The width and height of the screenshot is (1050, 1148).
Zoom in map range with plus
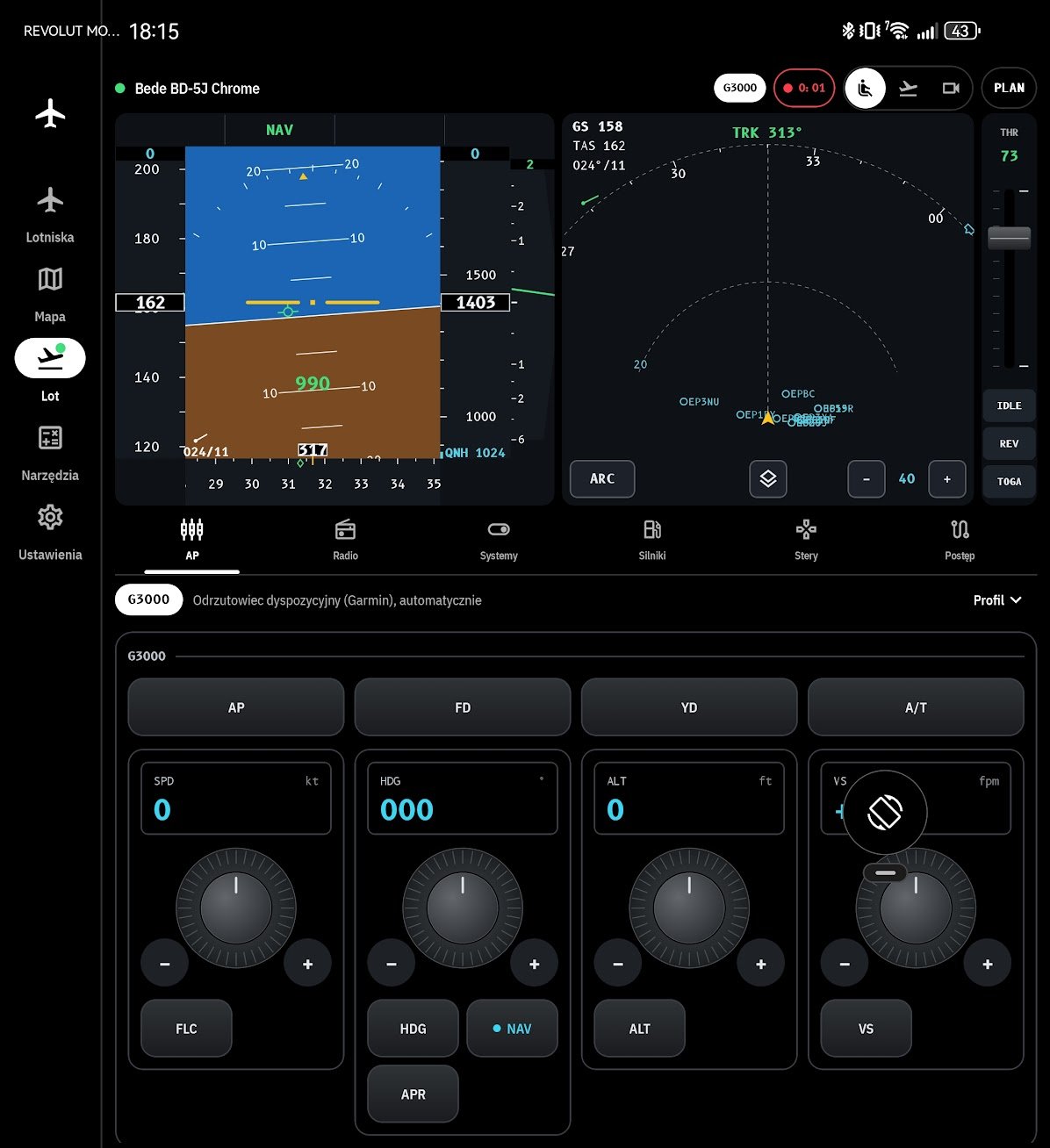pos(947,479)
